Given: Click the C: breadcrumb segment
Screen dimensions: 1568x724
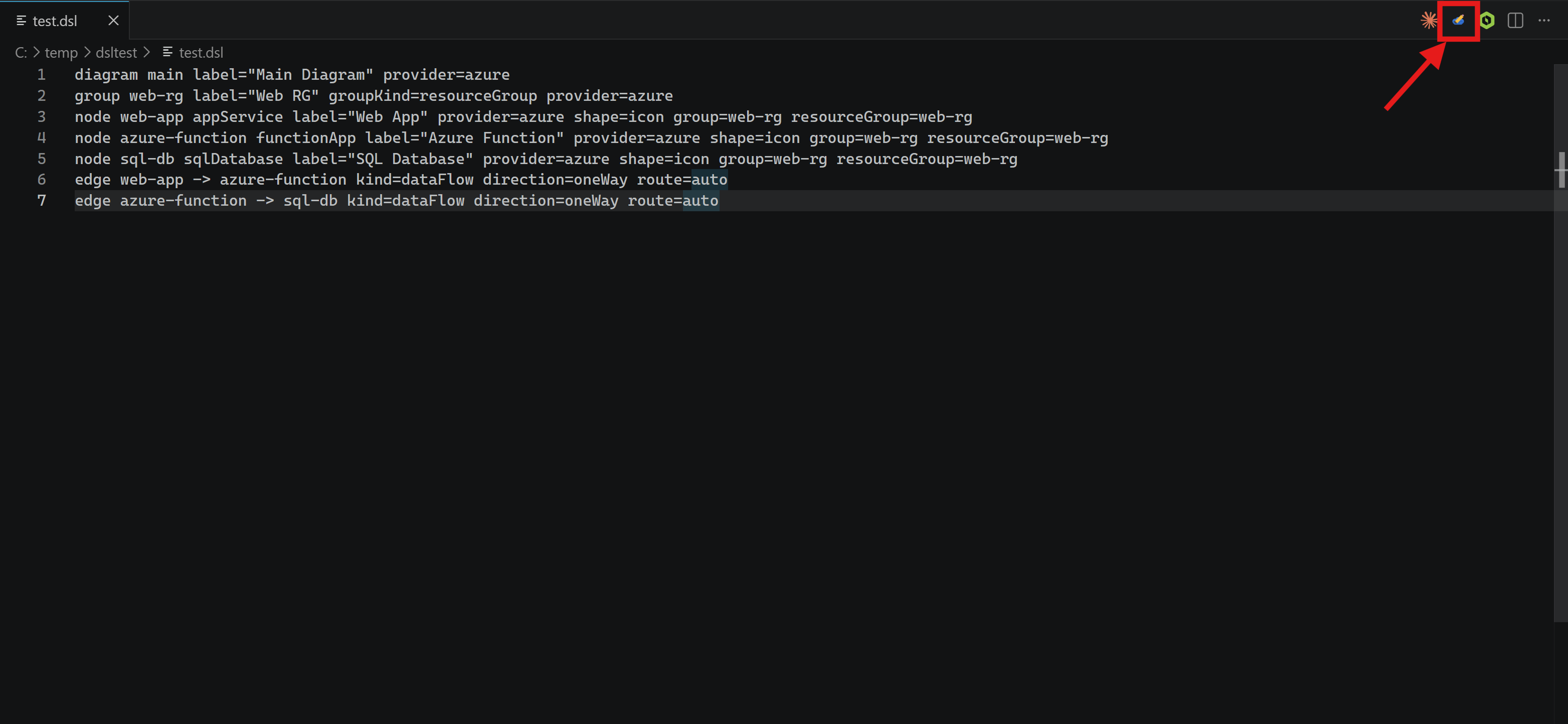Looking at the screenshot, I should [x=21, y=53].
